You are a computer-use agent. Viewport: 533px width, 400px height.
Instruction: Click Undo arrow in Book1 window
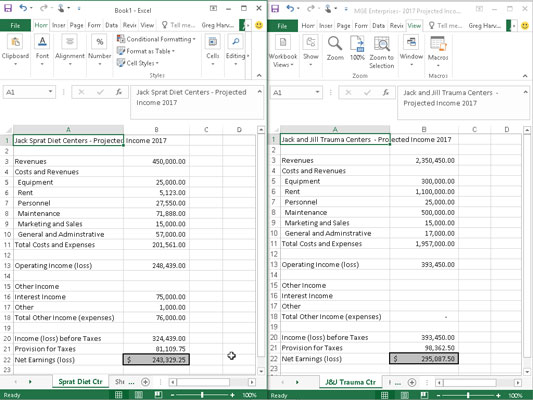pos(23,8)
